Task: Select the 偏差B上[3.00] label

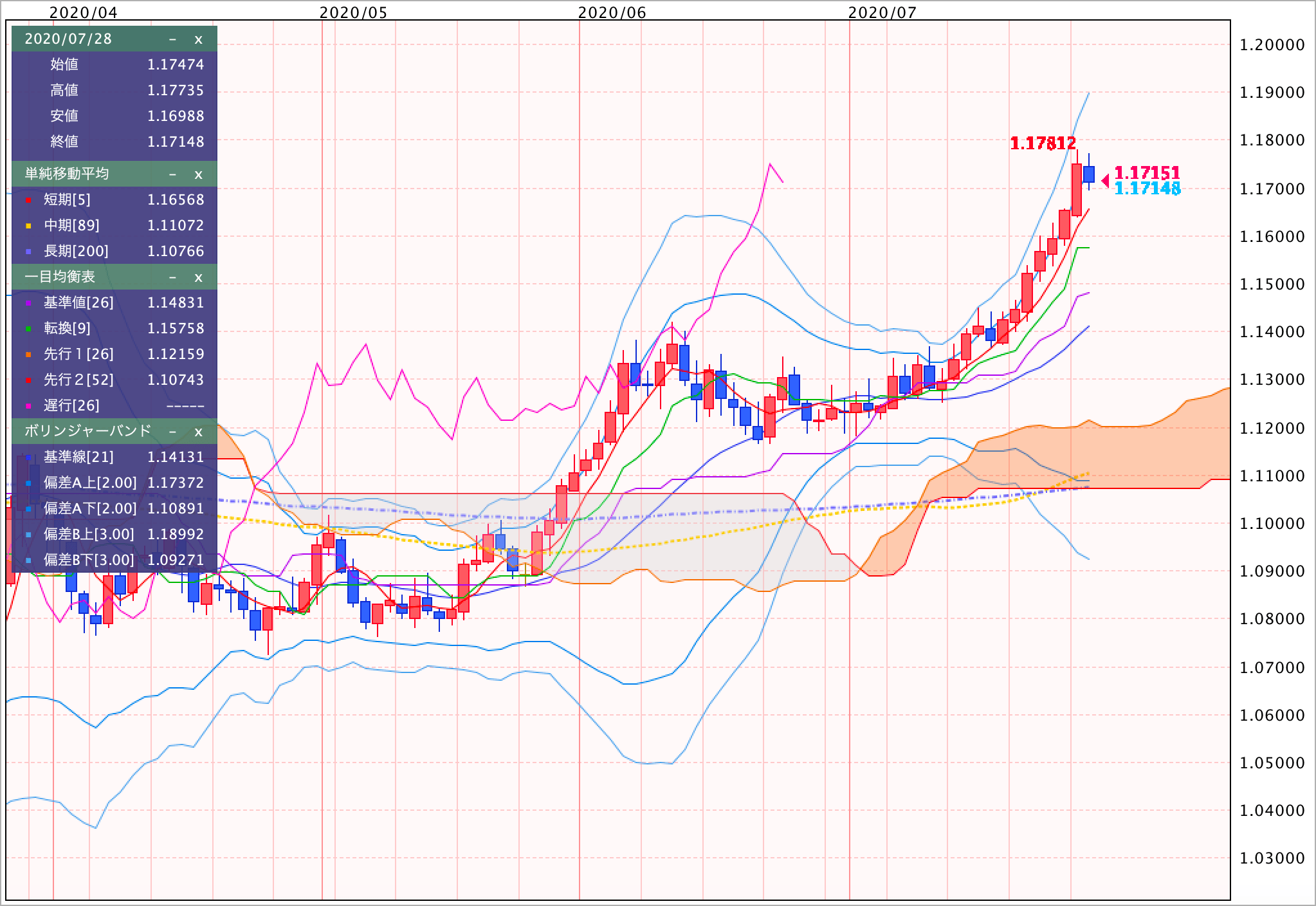Action: tap(89, 534)
